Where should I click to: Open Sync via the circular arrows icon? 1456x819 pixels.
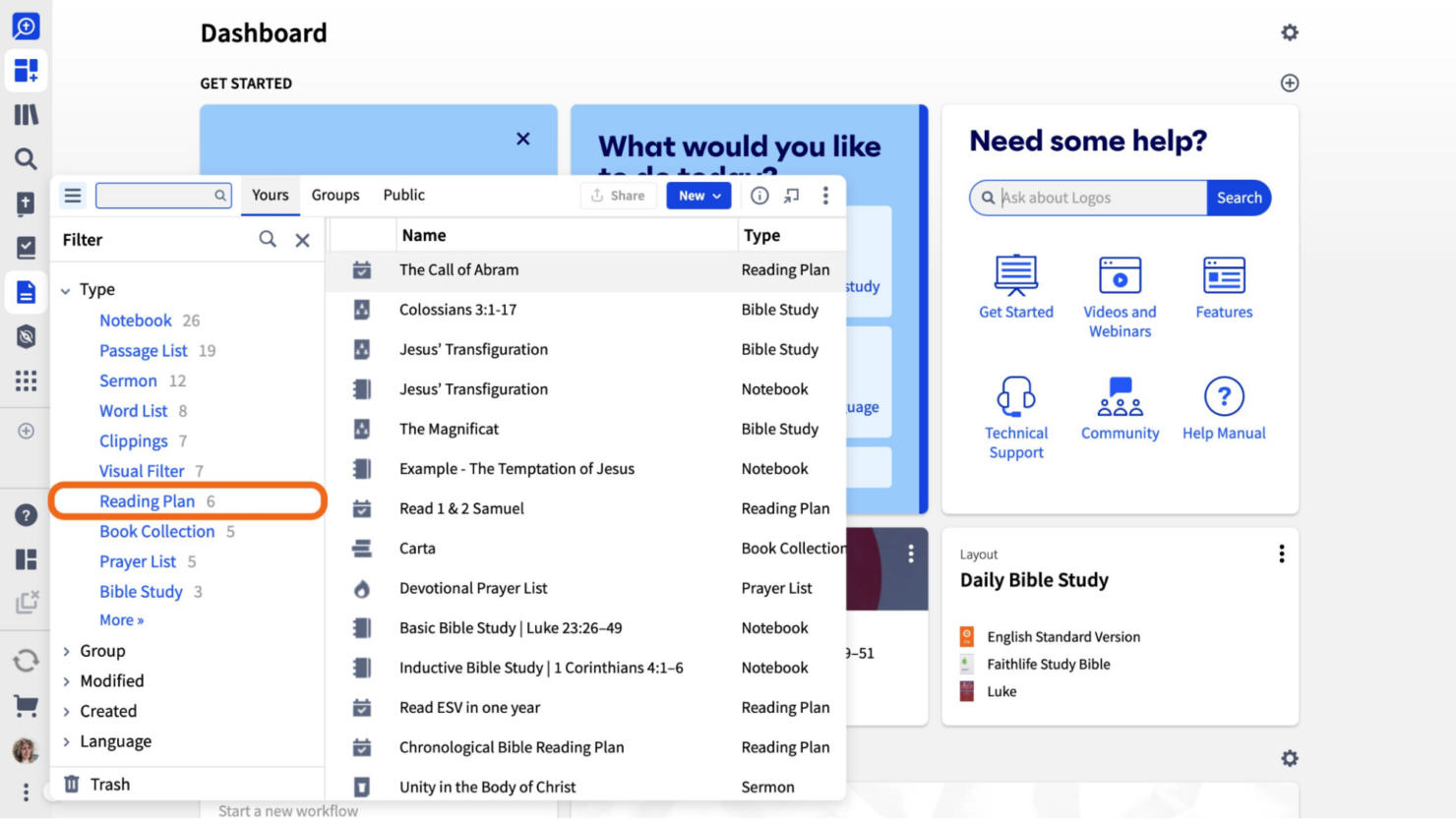[x=26, y=660]
